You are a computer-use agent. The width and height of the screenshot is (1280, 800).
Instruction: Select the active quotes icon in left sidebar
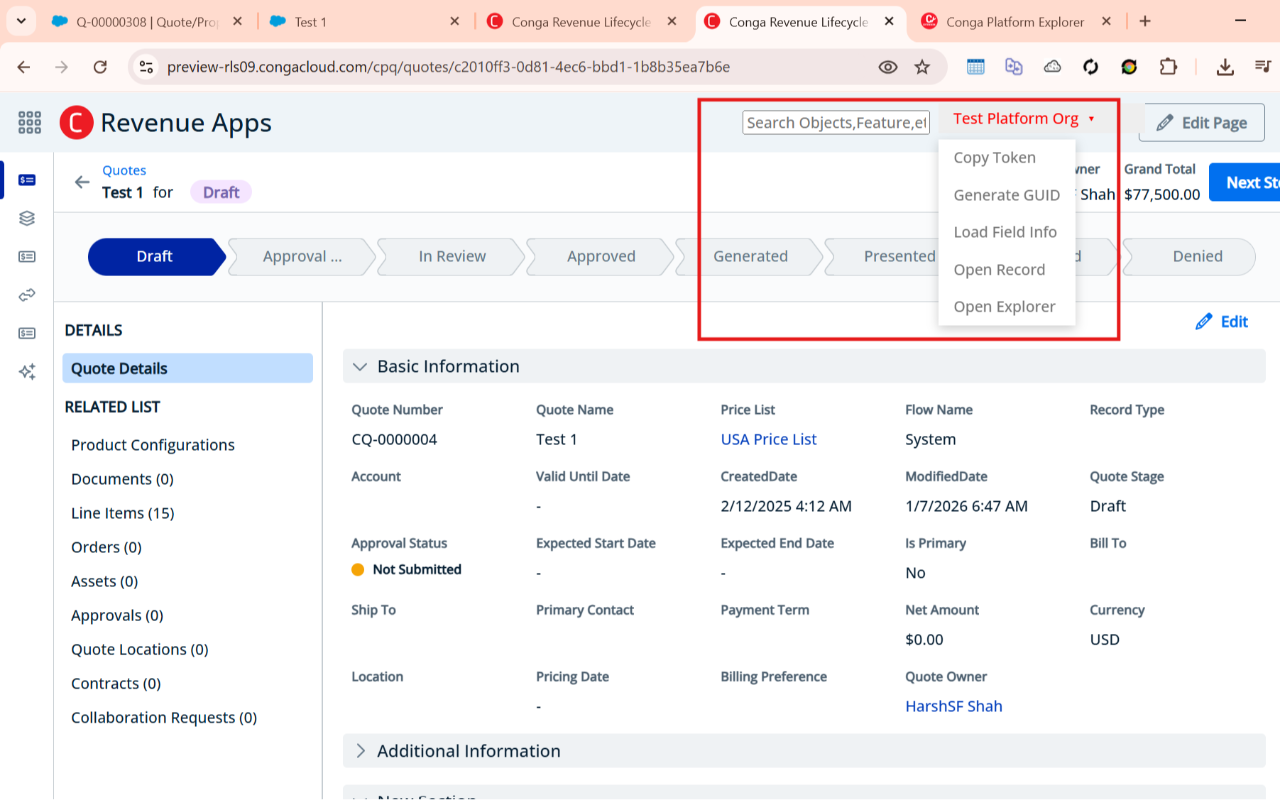pos(27,181)
